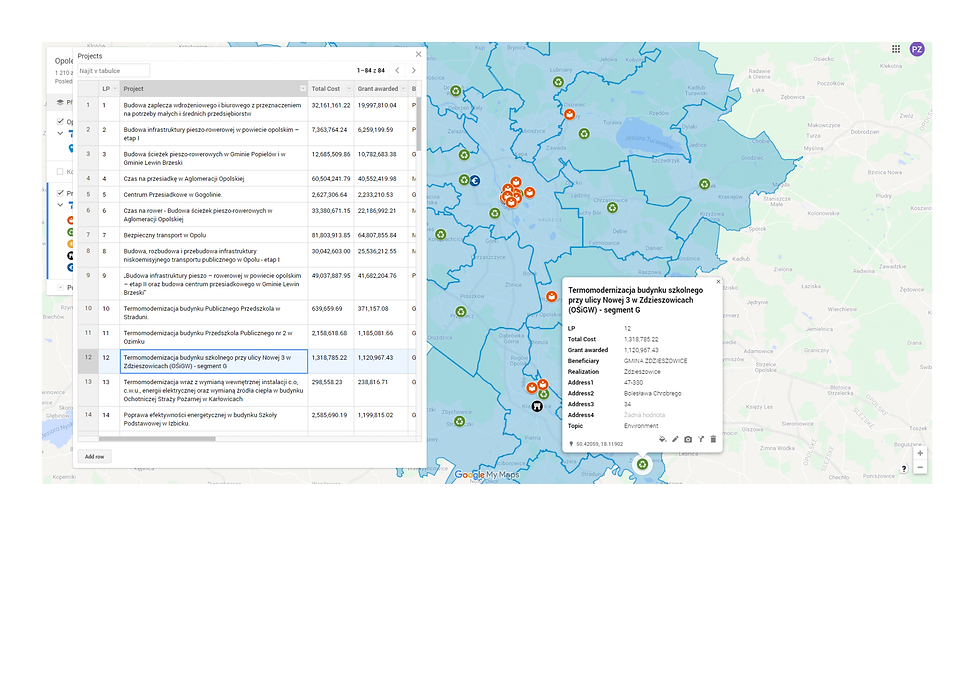Open the map help question mark
Viewport: 980px width, 693px height.
pos(904,468)
